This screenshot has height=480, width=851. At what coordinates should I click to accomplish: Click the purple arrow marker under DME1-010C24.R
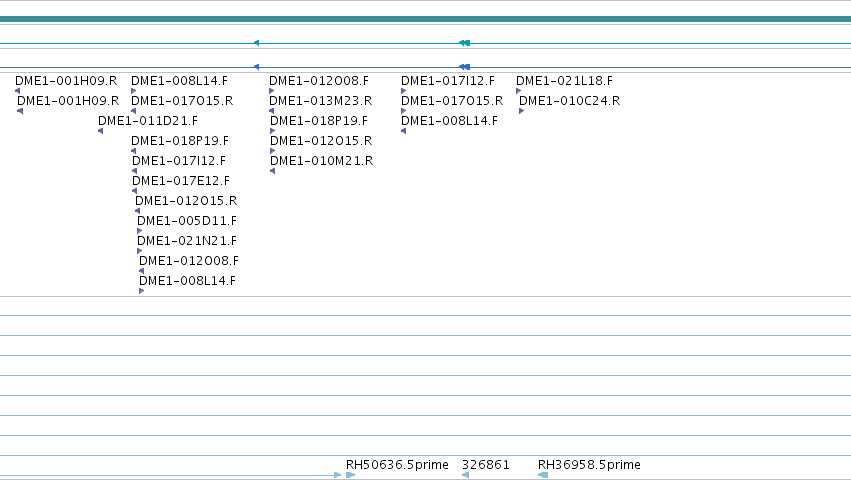click(522, 111)
